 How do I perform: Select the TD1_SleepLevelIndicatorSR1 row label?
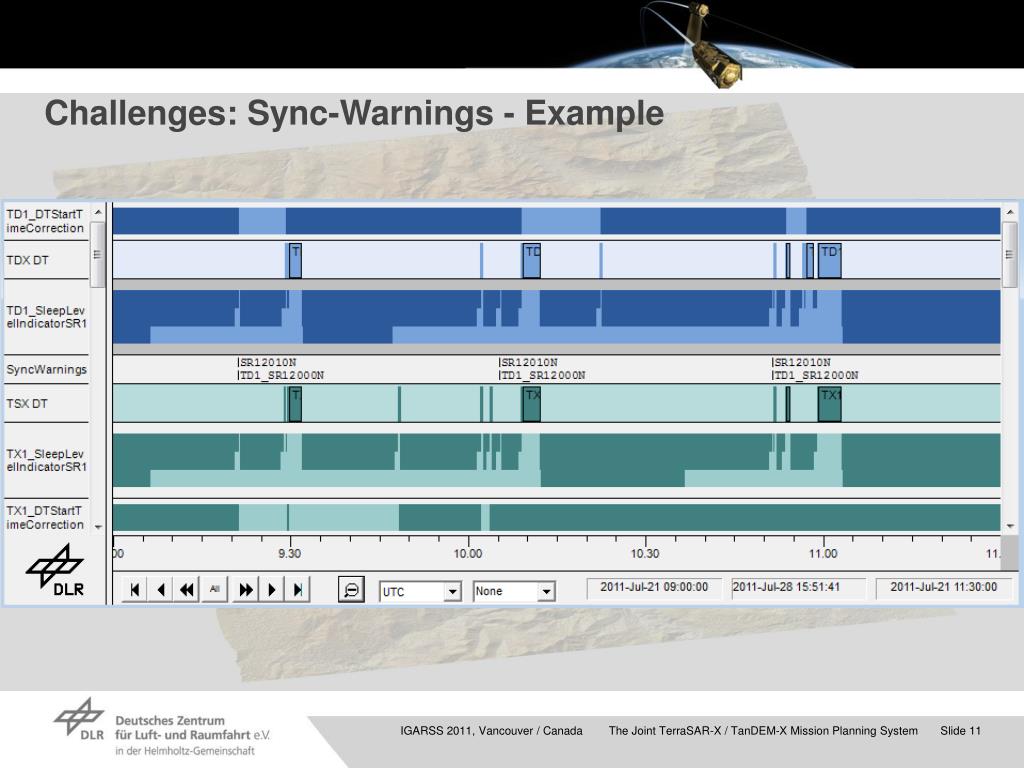pyautogui.click(x=46, y=317)
